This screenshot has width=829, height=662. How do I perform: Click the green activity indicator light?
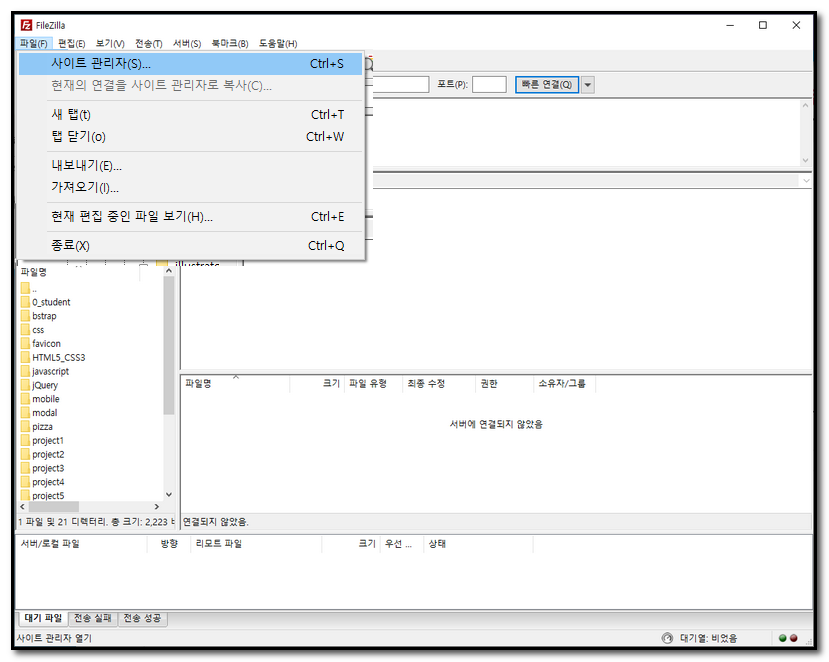(x=782, y=638)
